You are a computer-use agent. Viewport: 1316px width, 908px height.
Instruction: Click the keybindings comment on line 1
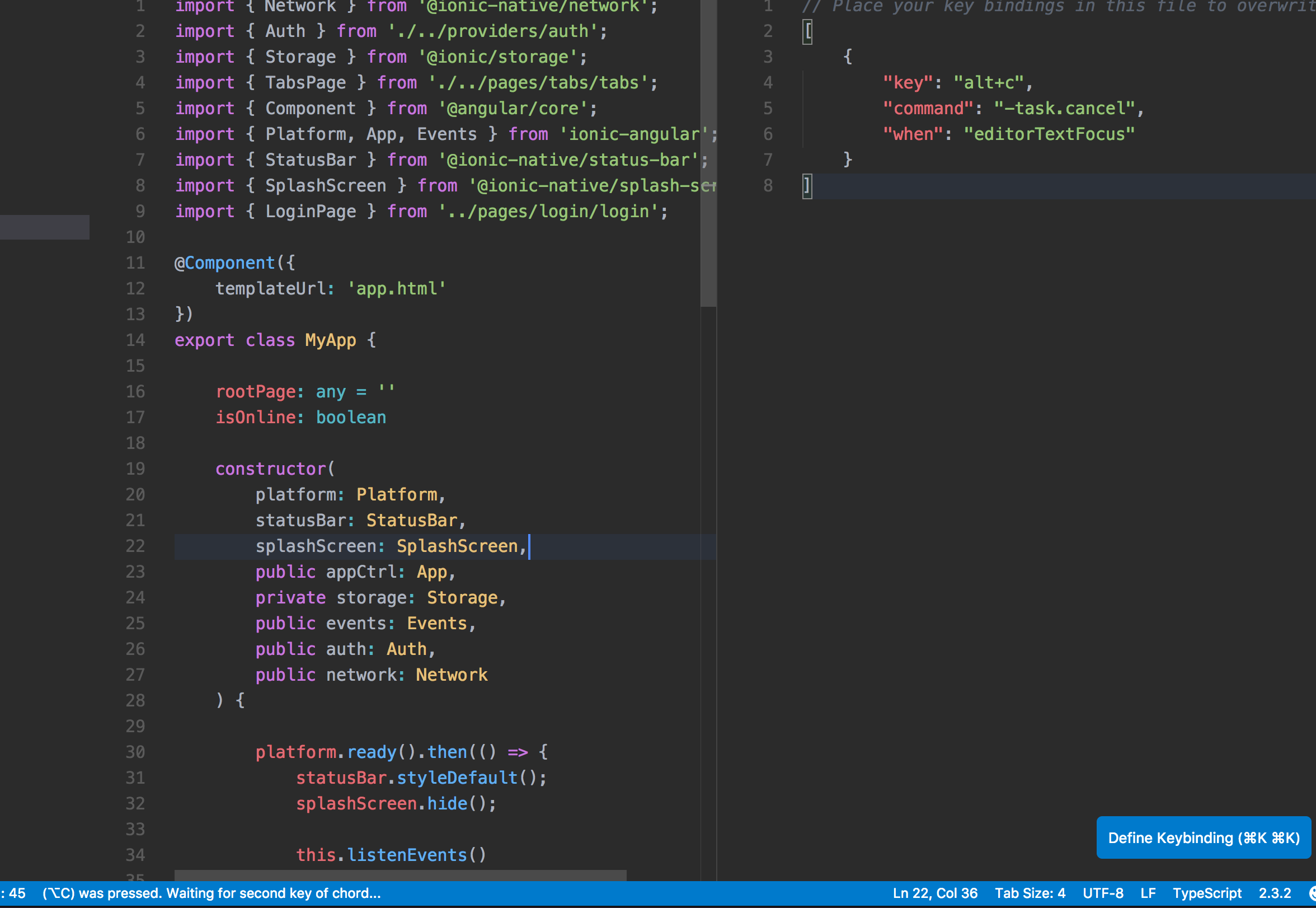1058,7
